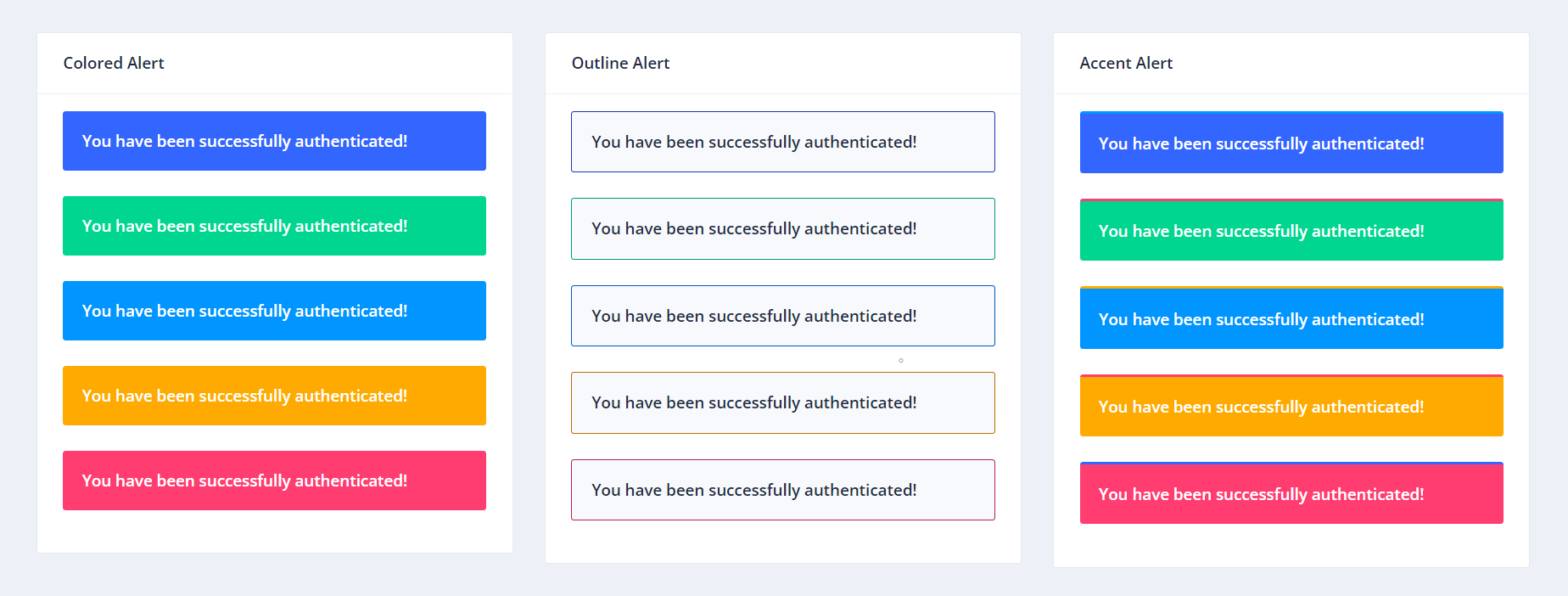The height and width of the screenshot is (596, 1568).
Task: Click the light blue colored alert
Action: coord(274,311)
